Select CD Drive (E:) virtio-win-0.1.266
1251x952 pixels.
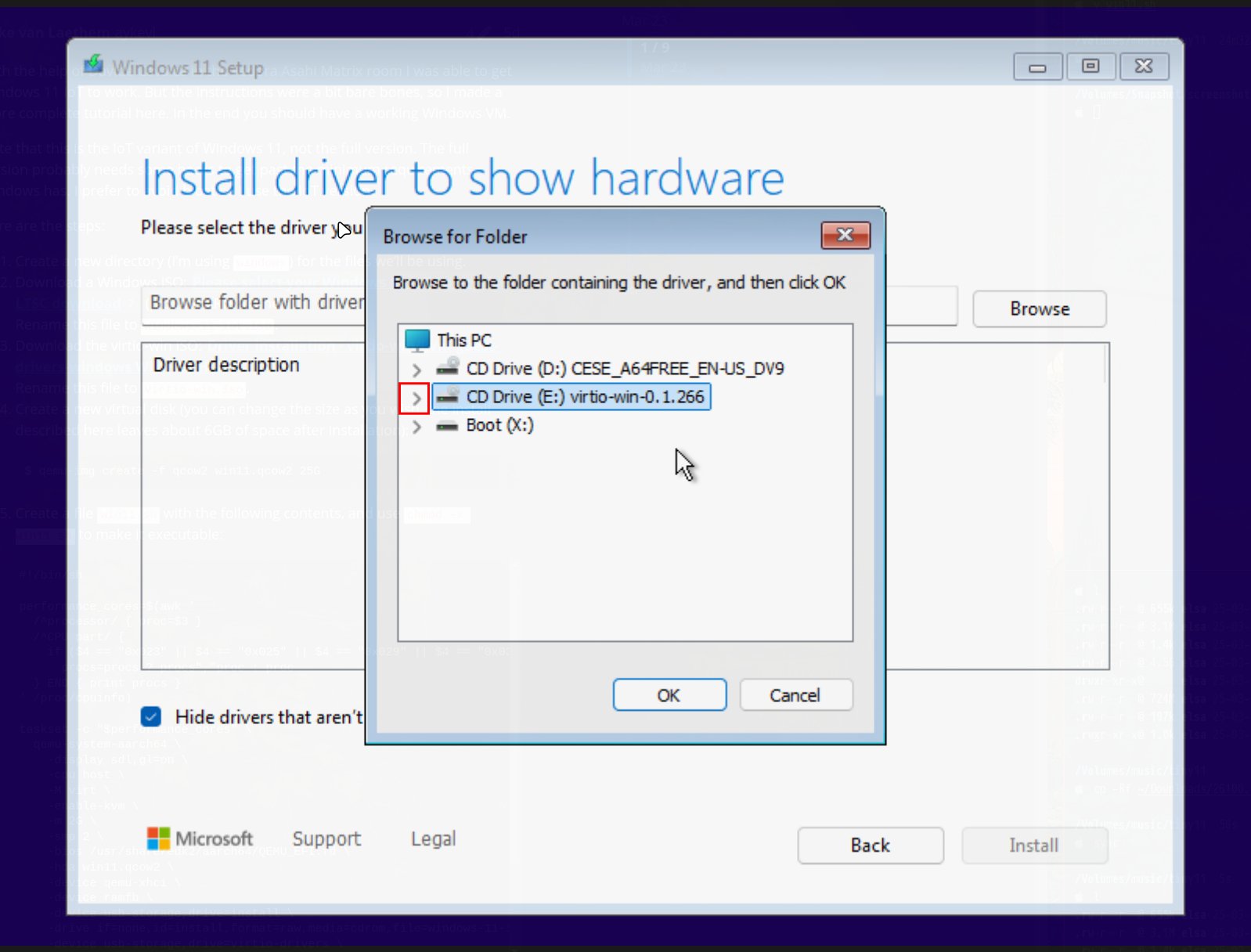coord(585,397)
